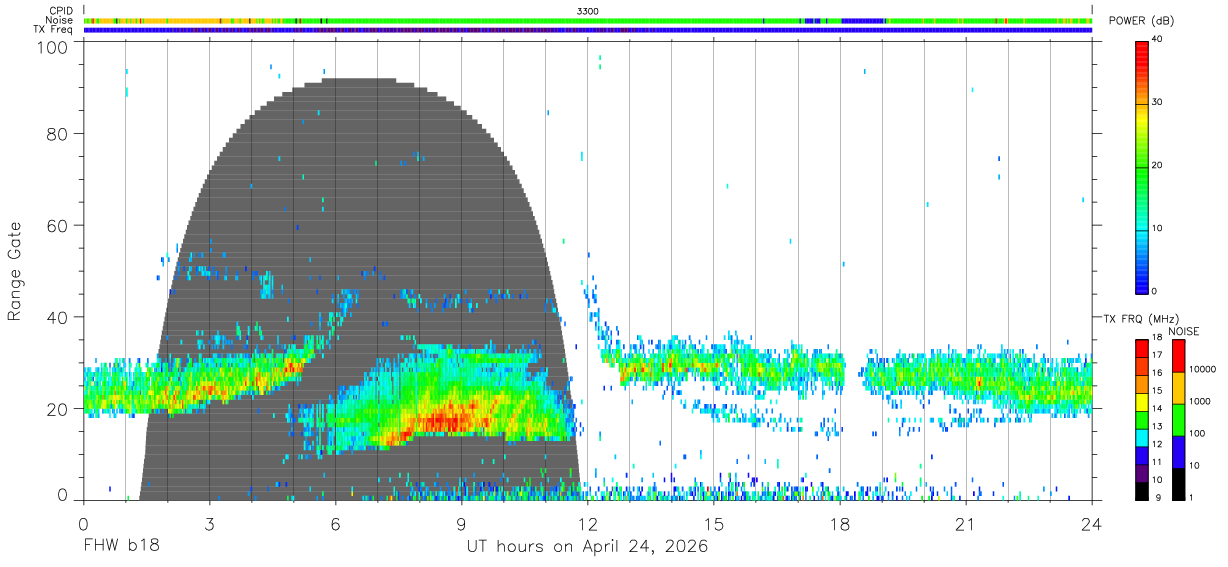This screenshot has height=567, width=1228.
Task: Click the 10000 tick on NOISE legend
Action: pos(1202,370)
